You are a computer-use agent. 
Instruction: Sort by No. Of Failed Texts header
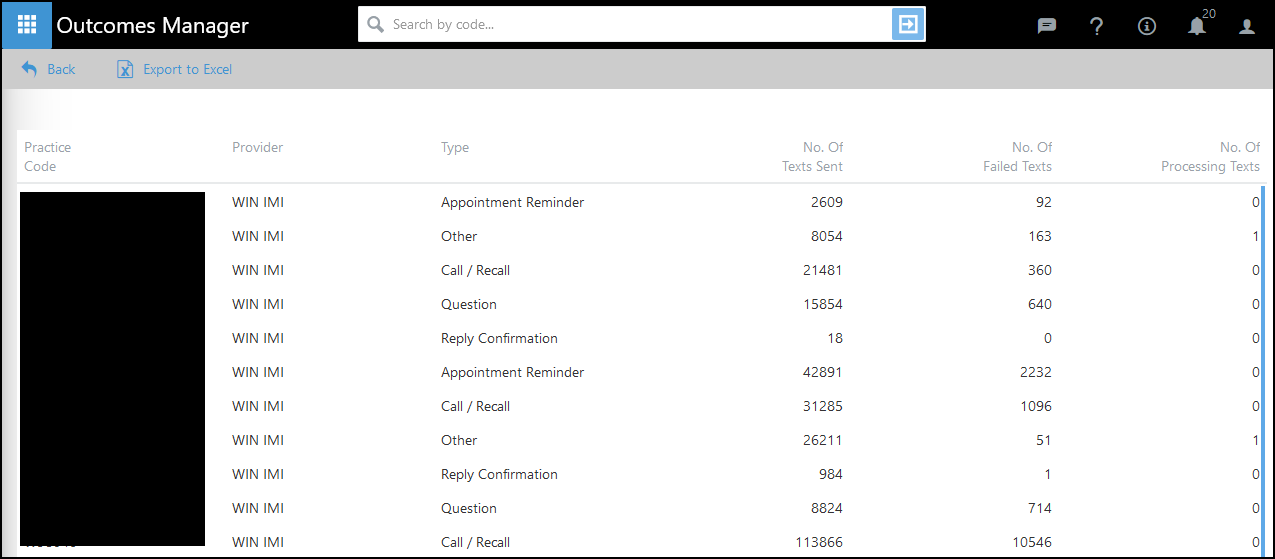coord(1017,157)
